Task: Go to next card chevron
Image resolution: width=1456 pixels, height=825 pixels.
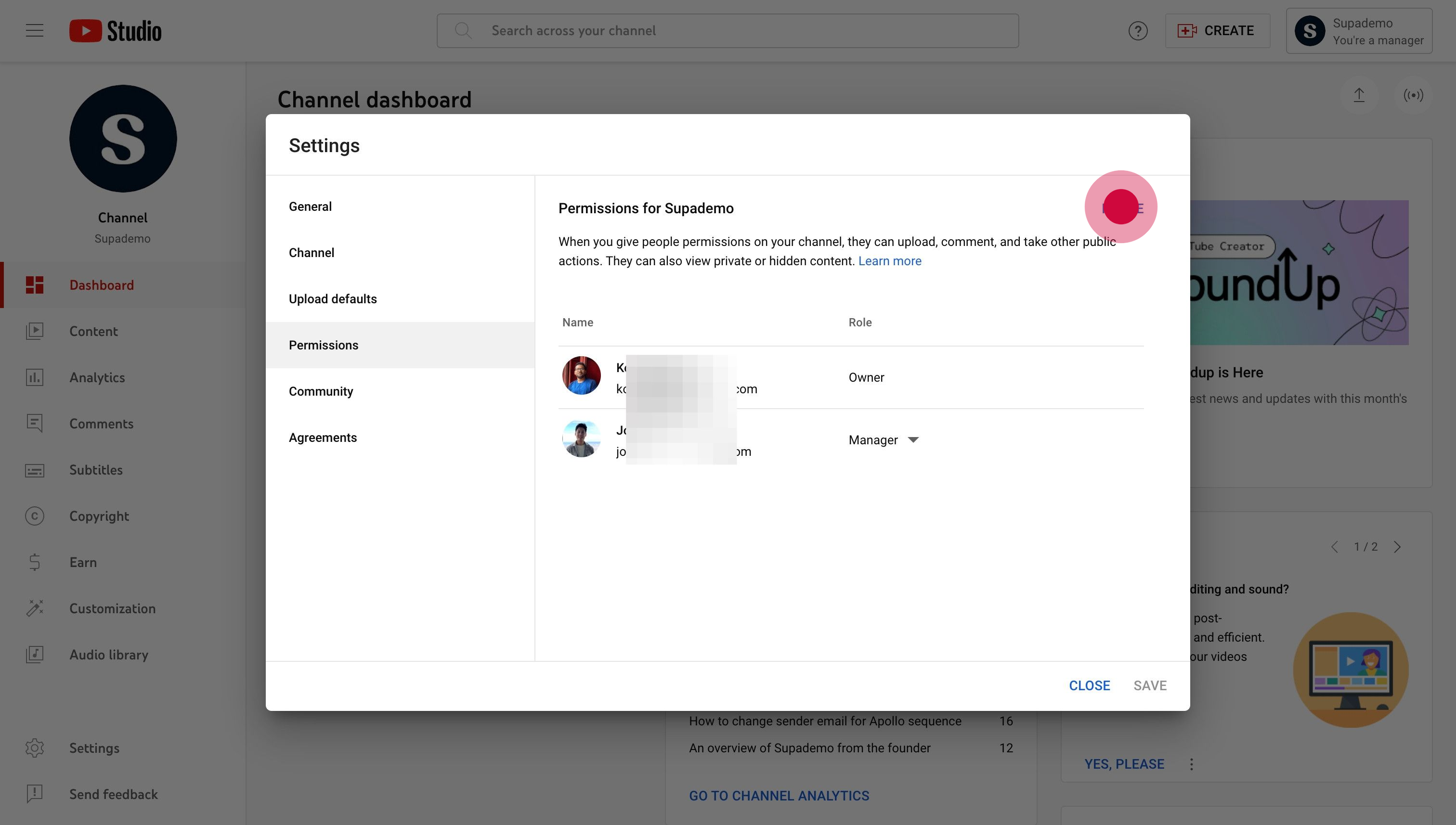Action: click(1397, 546)
